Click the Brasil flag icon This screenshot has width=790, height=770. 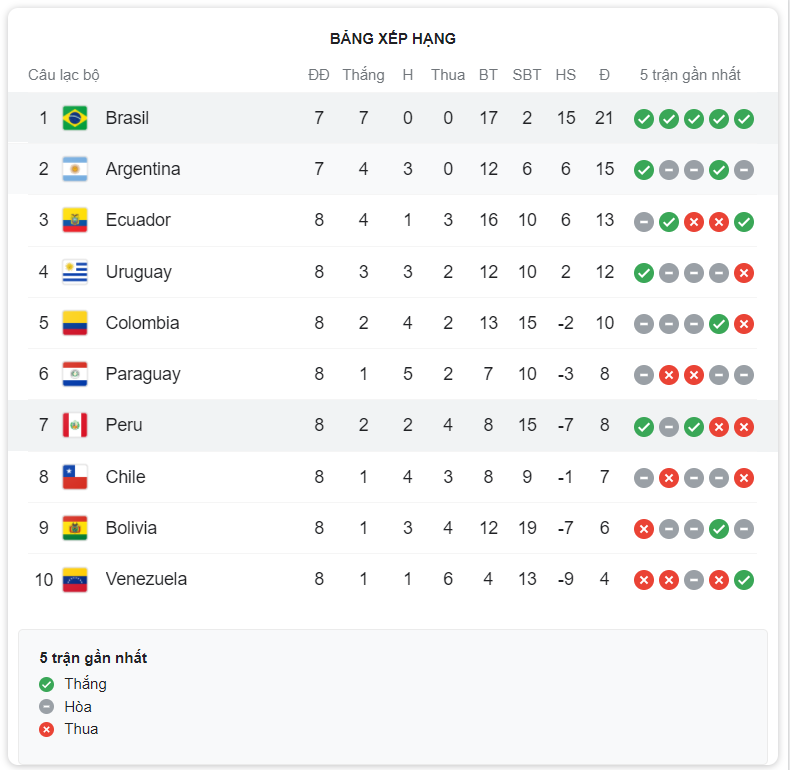(x=75, y=118)
